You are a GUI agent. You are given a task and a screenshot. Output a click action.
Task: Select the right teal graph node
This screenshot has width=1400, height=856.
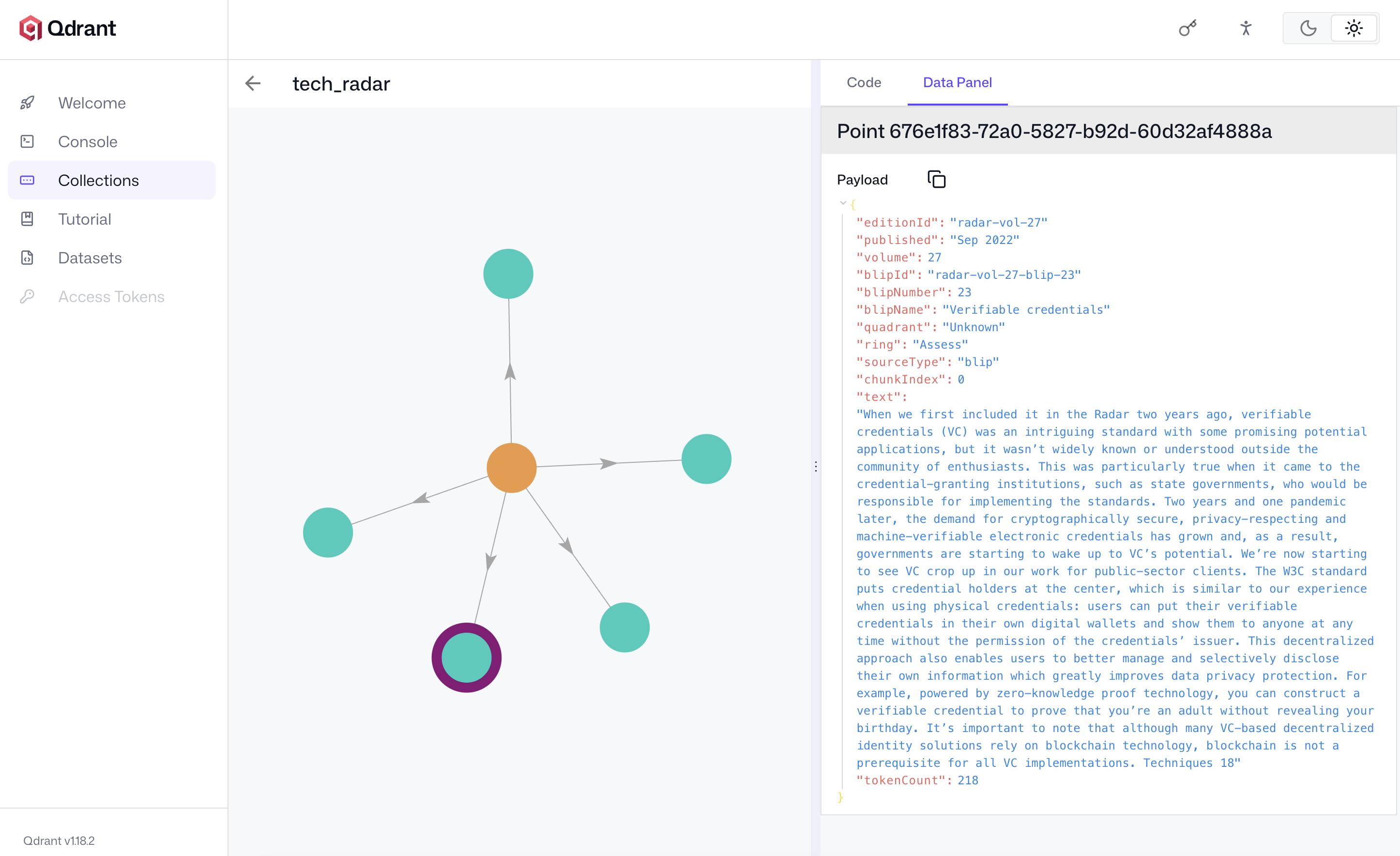click(x=706, y=459)
